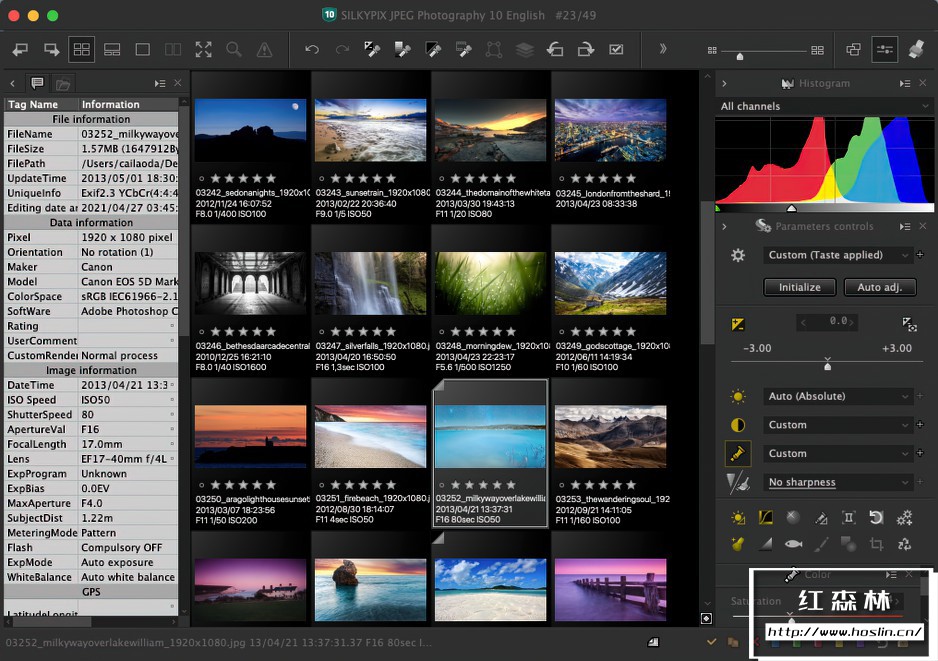938x661 pixels.
Task: Expand the No sharpness dropdown
Action: pos(838,482)
